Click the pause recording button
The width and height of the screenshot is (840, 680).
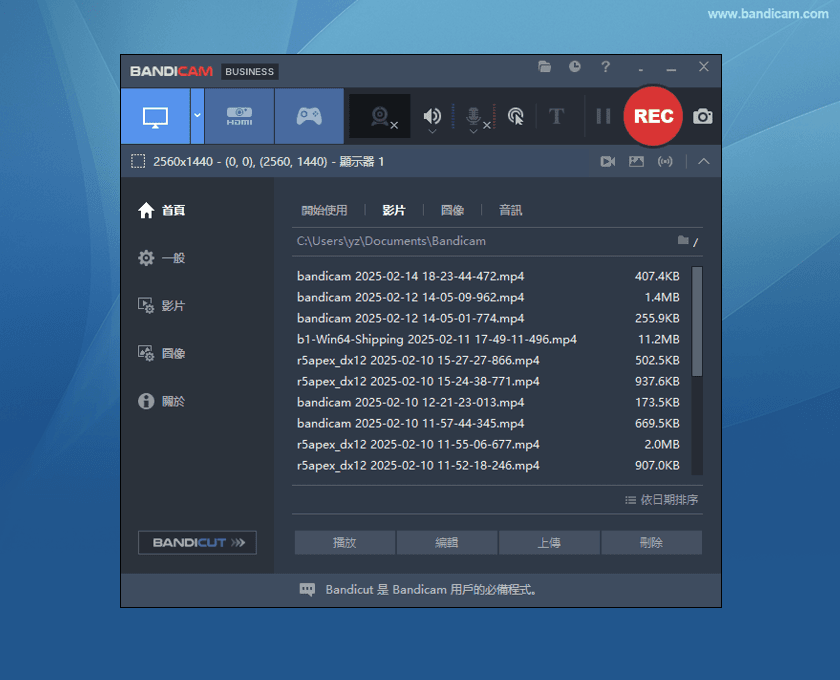[603, 116]
